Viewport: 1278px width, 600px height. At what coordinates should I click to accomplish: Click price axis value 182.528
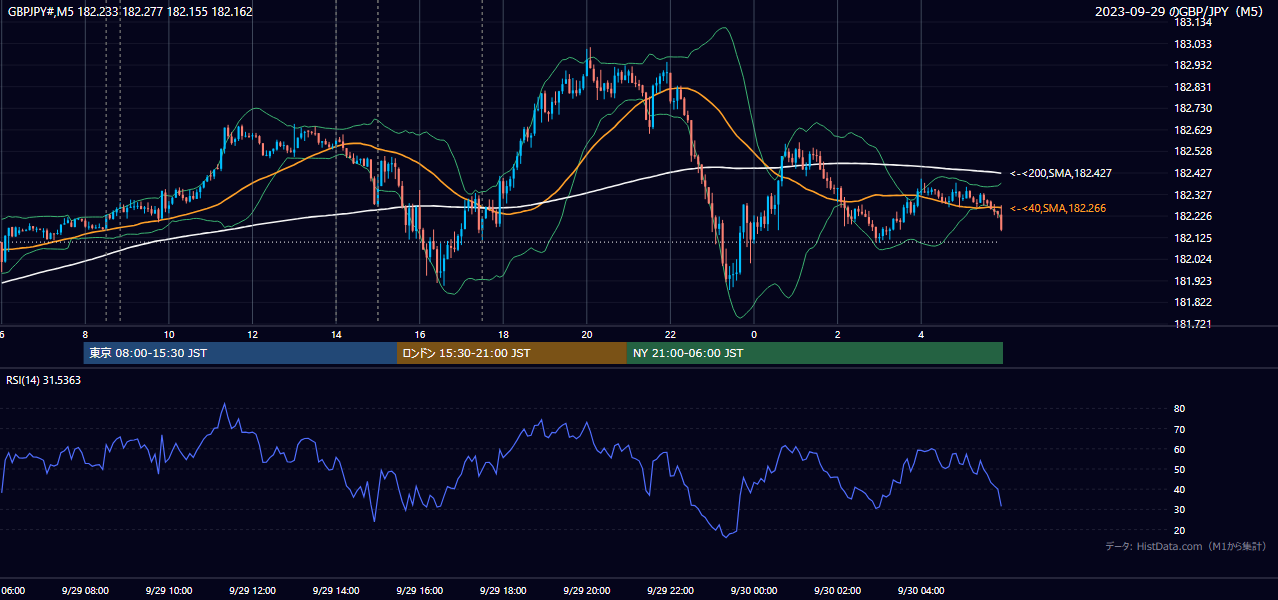(x=1193, y=151)
